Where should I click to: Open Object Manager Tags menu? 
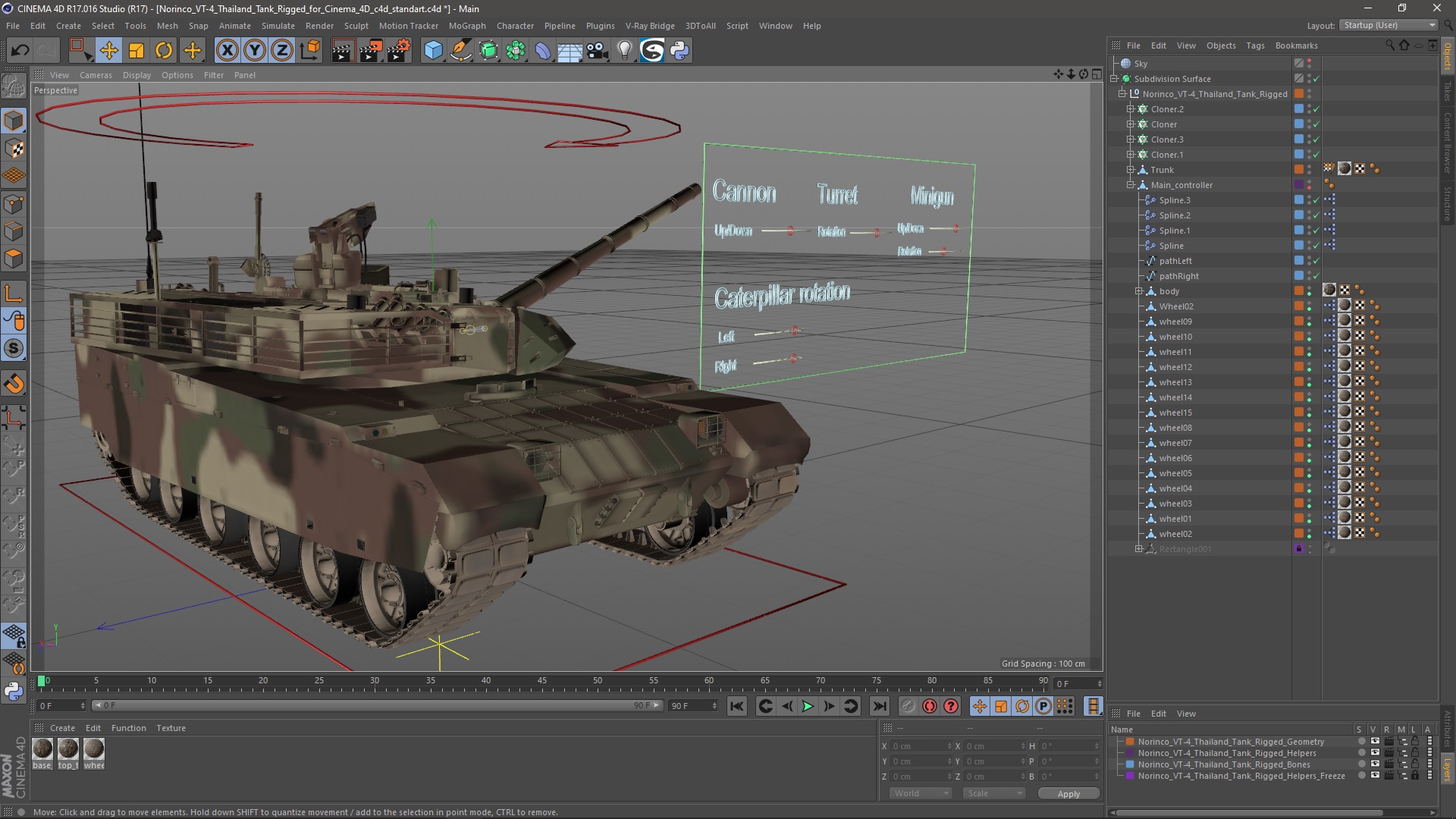[1255, 45]
